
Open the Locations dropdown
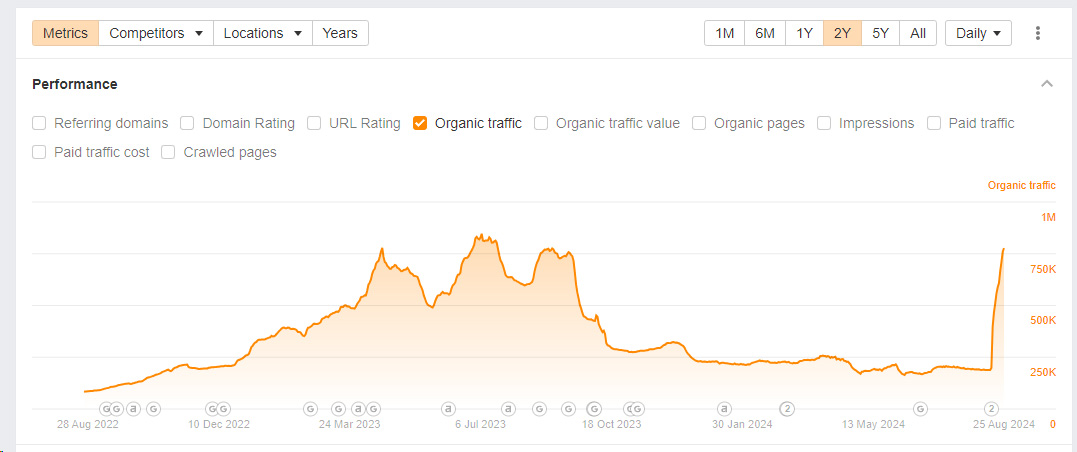tap(262, 33)
